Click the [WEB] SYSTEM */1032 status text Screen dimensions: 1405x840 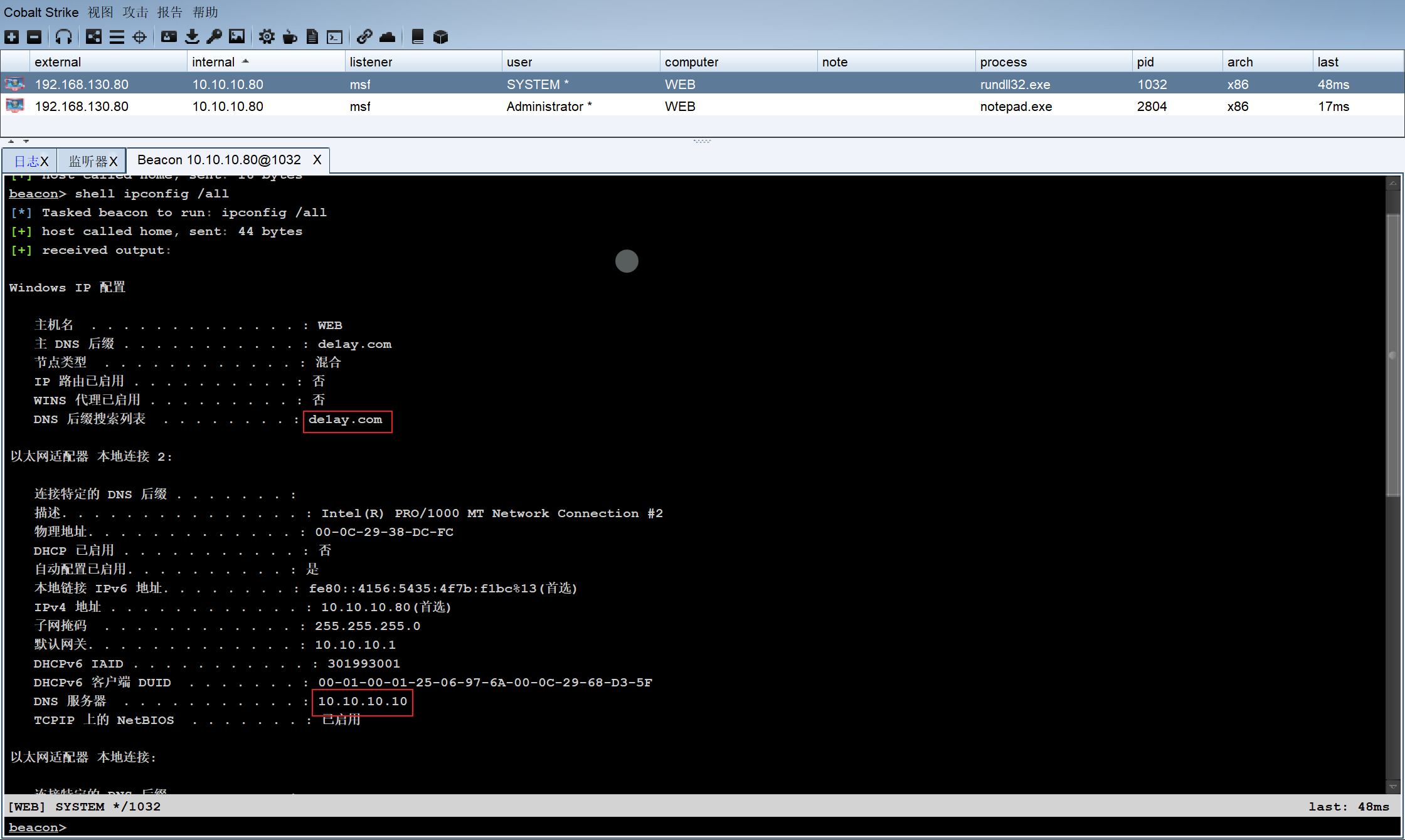tap(84, 806)
